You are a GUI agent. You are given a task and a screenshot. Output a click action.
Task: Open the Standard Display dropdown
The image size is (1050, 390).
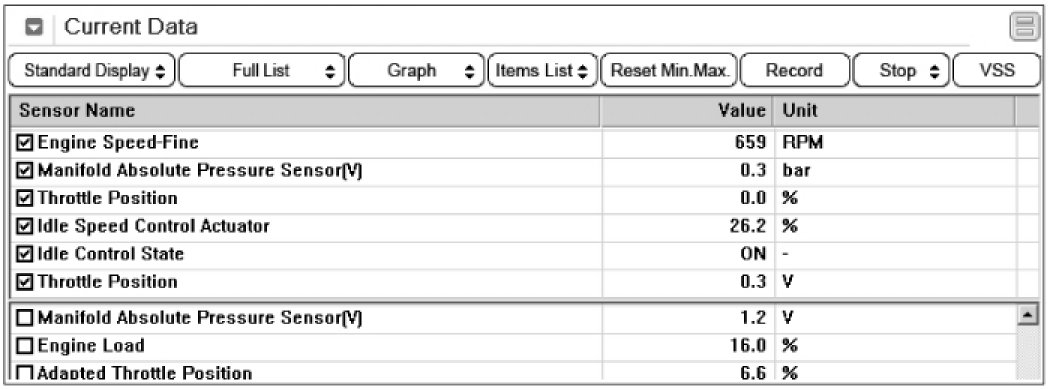pyautogui.click(x=92, y=70)
